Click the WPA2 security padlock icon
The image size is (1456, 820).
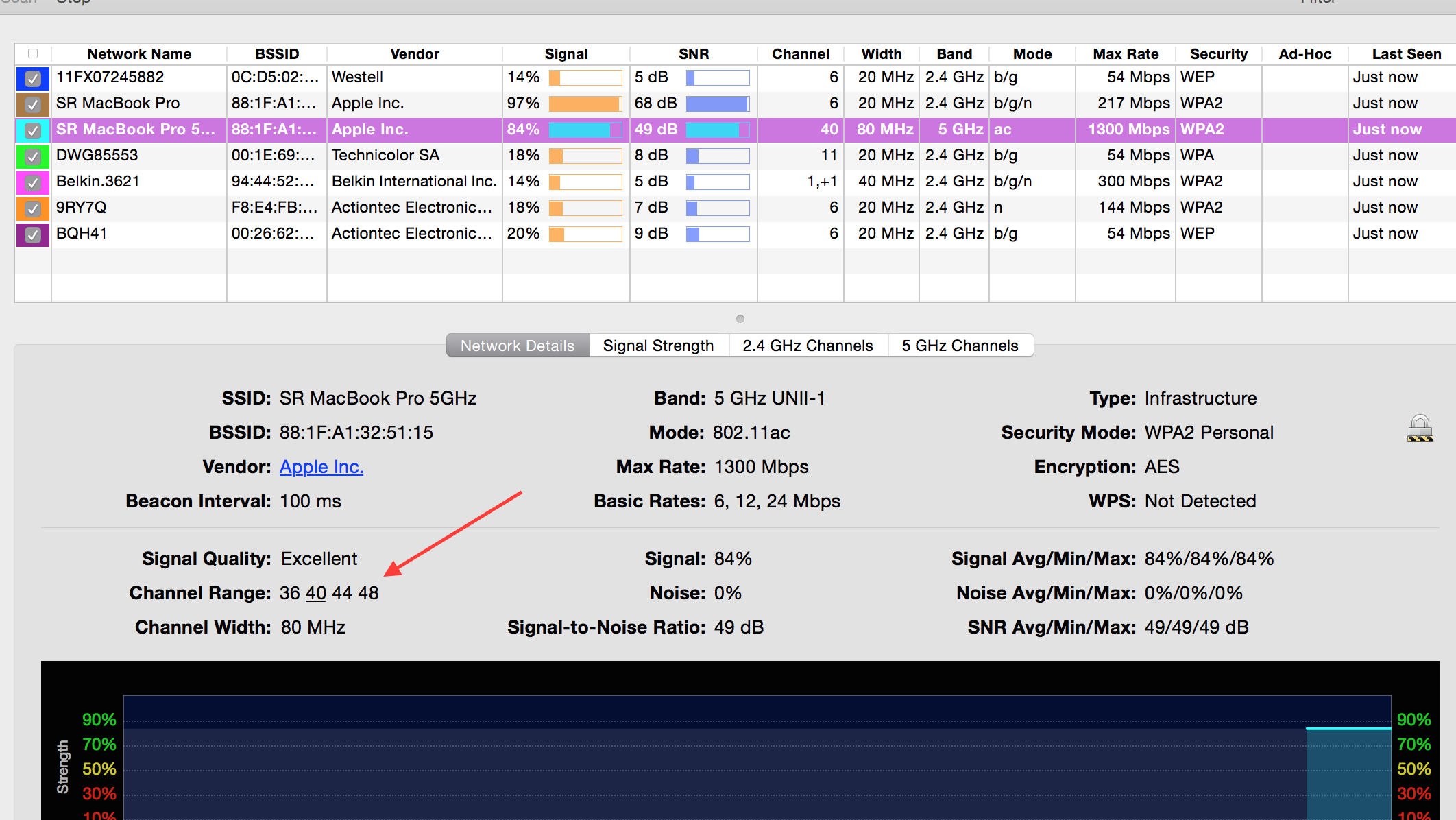pos(1420,429)
